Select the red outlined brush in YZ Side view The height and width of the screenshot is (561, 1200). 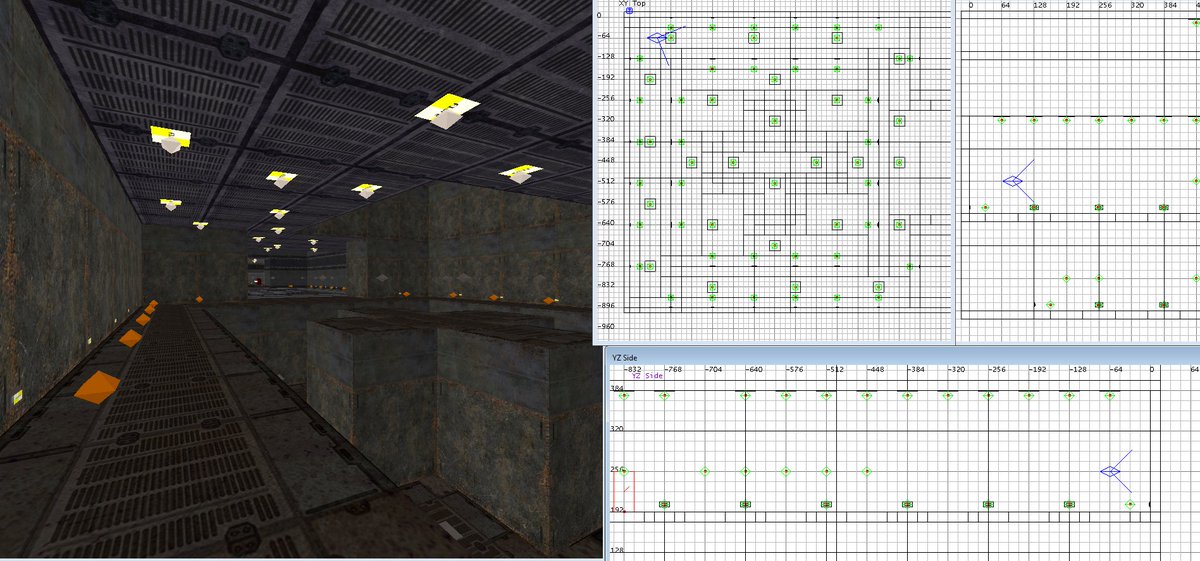click(x=623, y=491)
